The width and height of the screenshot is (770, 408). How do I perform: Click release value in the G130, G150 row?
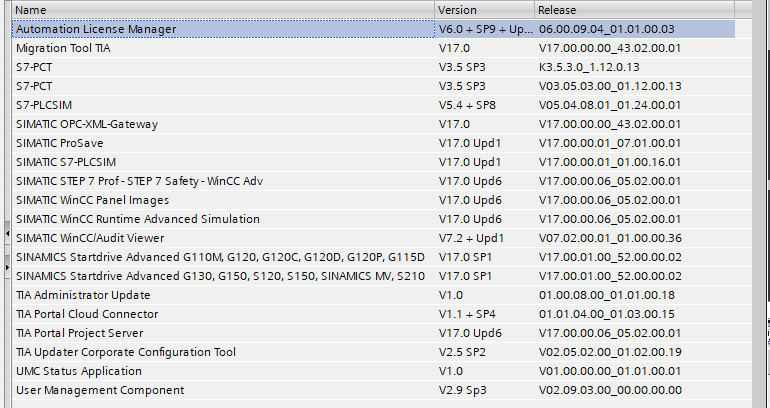coord(610,276)
